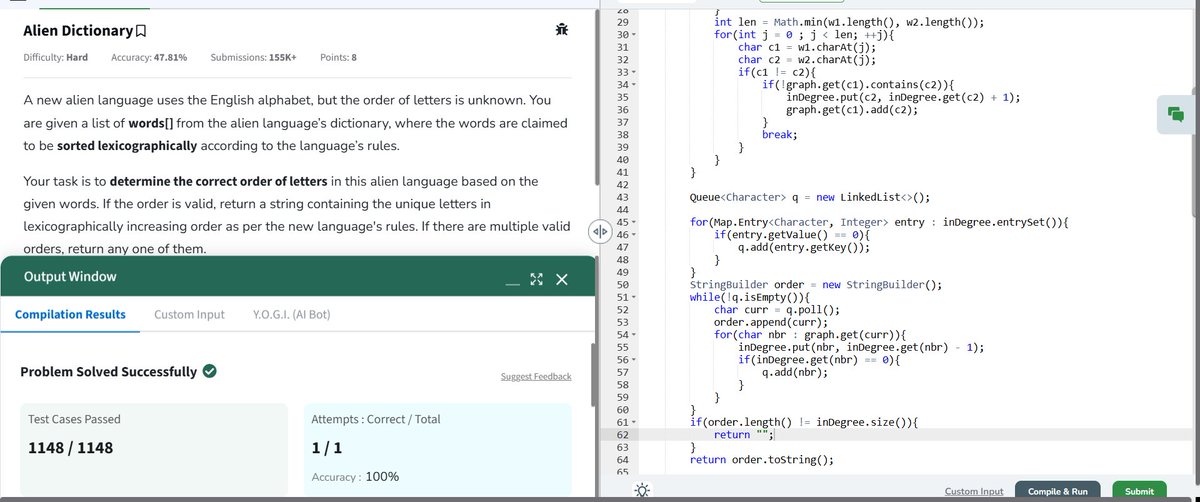Click the q.add(nbr) code line
Viewport: 1200px width, 502px height.
(x=795, y=372)
